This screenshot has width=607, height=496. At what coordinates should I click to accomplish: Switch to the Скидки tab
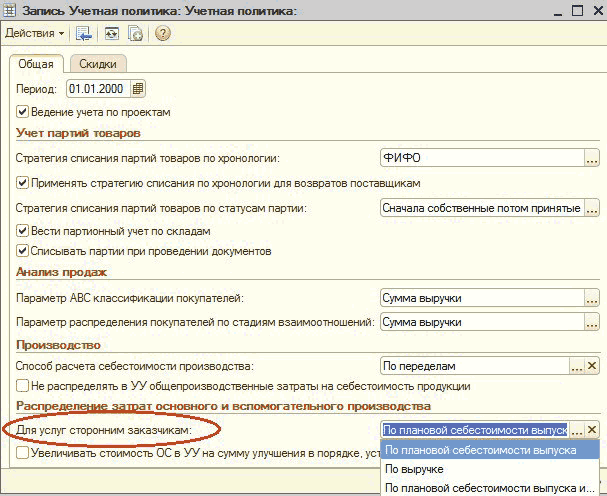coord(98,64)
